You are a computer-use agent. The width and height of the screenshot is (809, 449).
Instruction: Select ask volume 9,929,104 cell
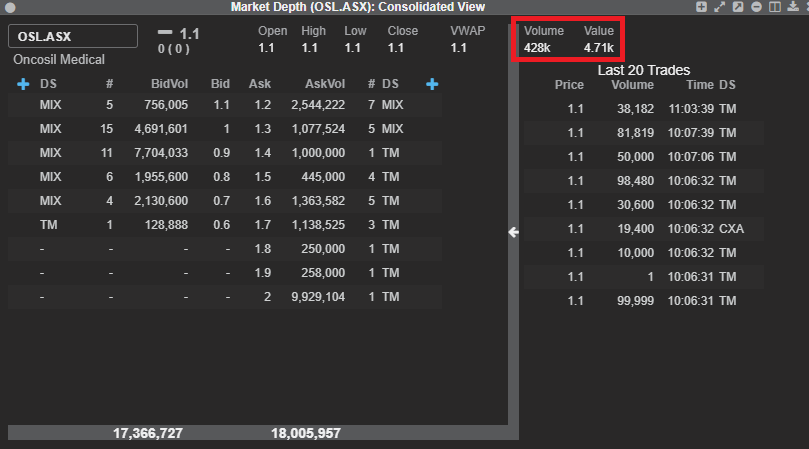pyautogui.click(x=318, y=297)
